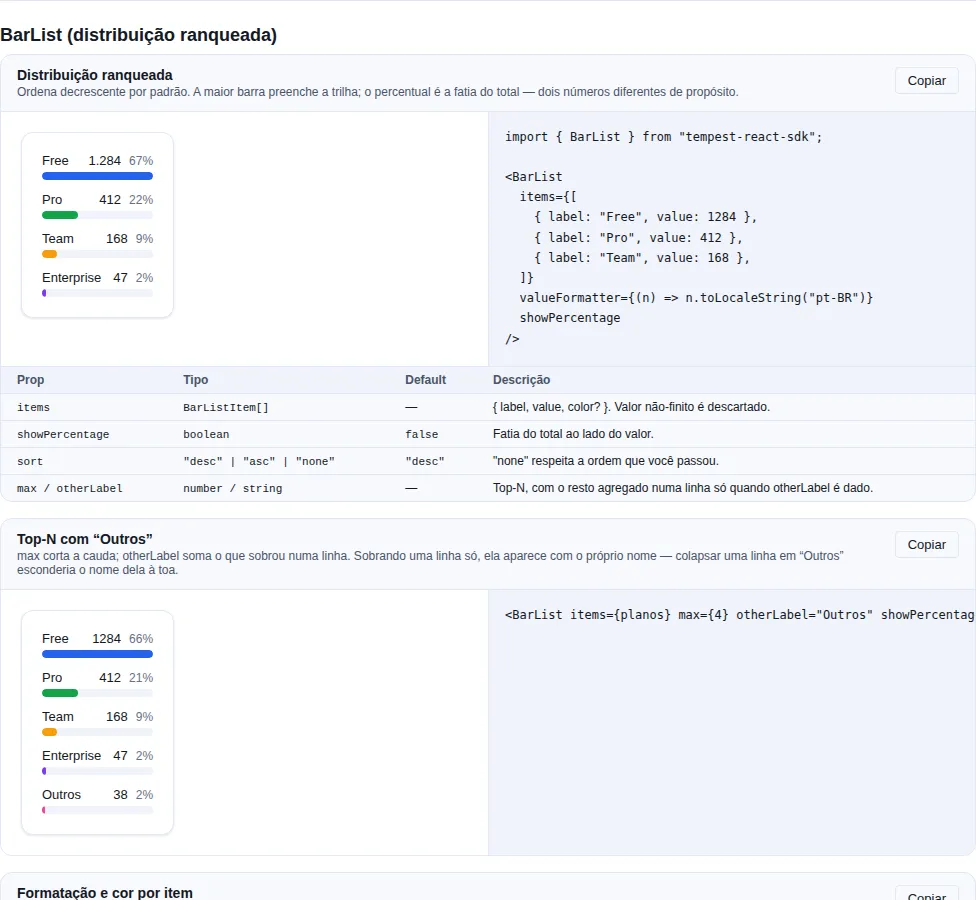Select the "showPercentage" prop cell in the table
976x900 pixels.
(x=63, y=434)
